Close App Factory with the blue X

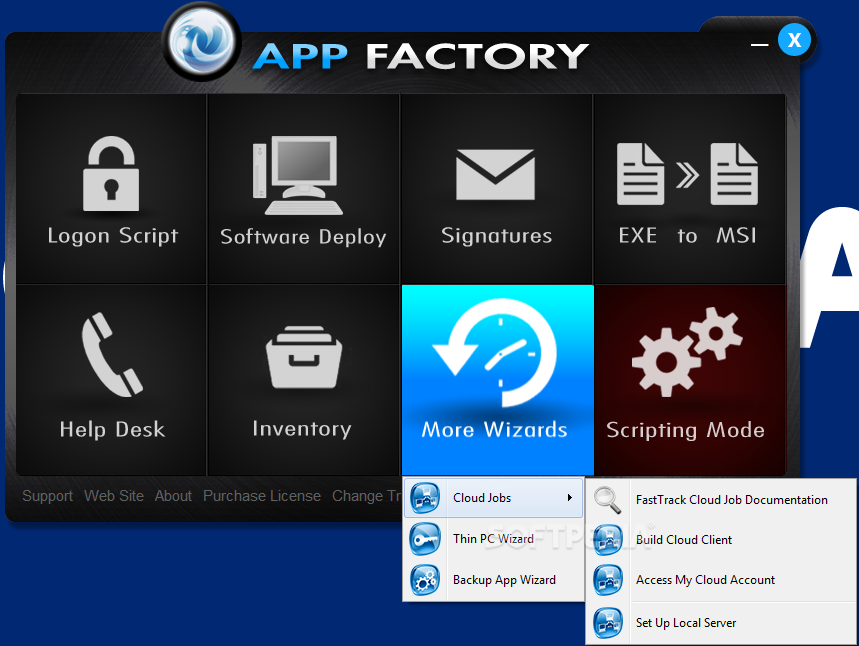[x=794, y=39]
